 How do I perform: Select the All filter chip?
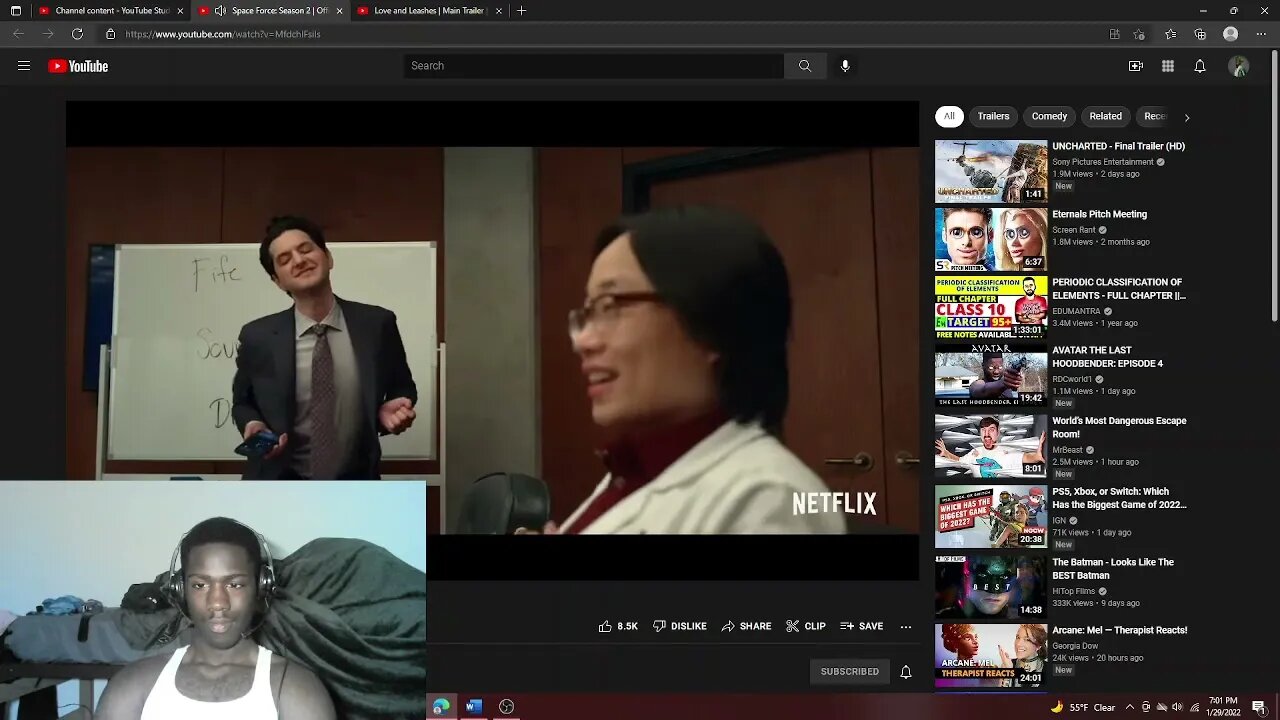(x=949, y=116)
